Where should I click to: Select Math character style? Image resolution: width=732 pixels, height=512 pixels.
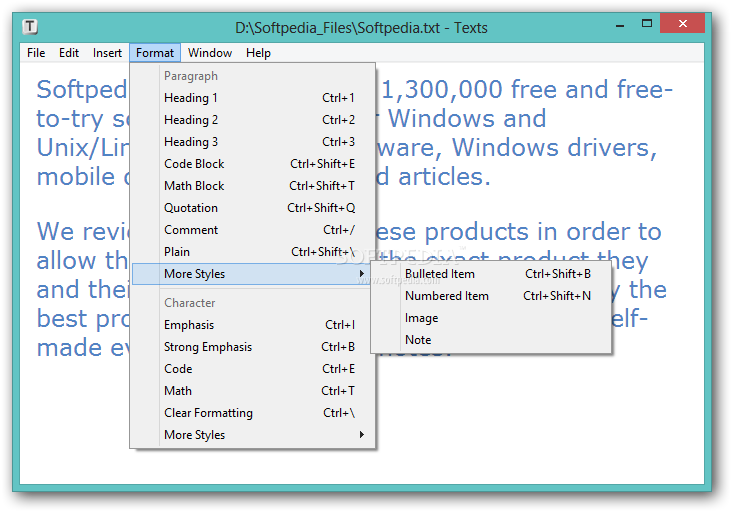click(x=253, y=391)
